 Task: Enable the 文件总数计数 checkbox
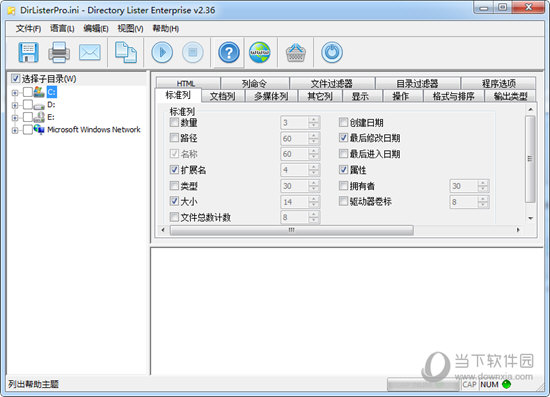174,217
